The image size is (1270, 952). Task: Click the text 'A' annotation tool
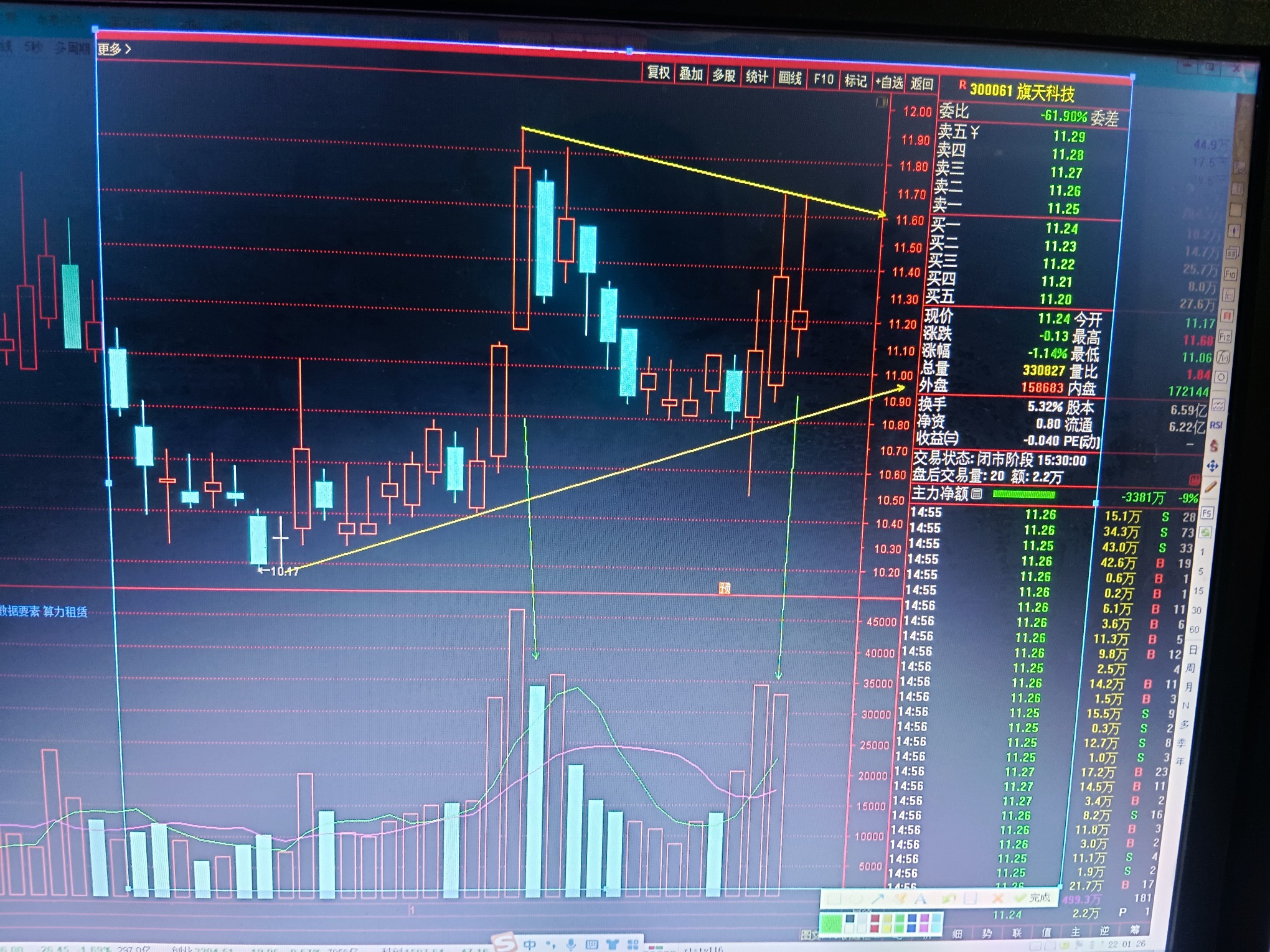coord(920,899)
